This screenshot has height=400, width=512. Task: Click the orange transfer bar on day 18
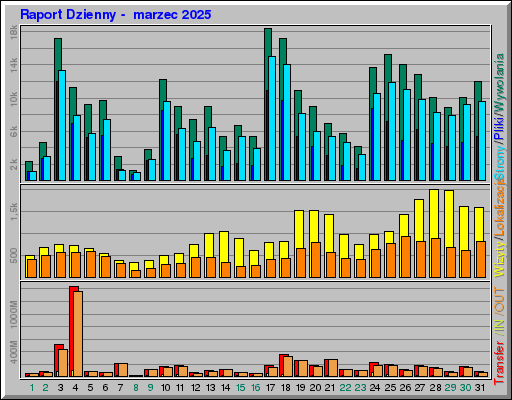[x=288, y=367]
